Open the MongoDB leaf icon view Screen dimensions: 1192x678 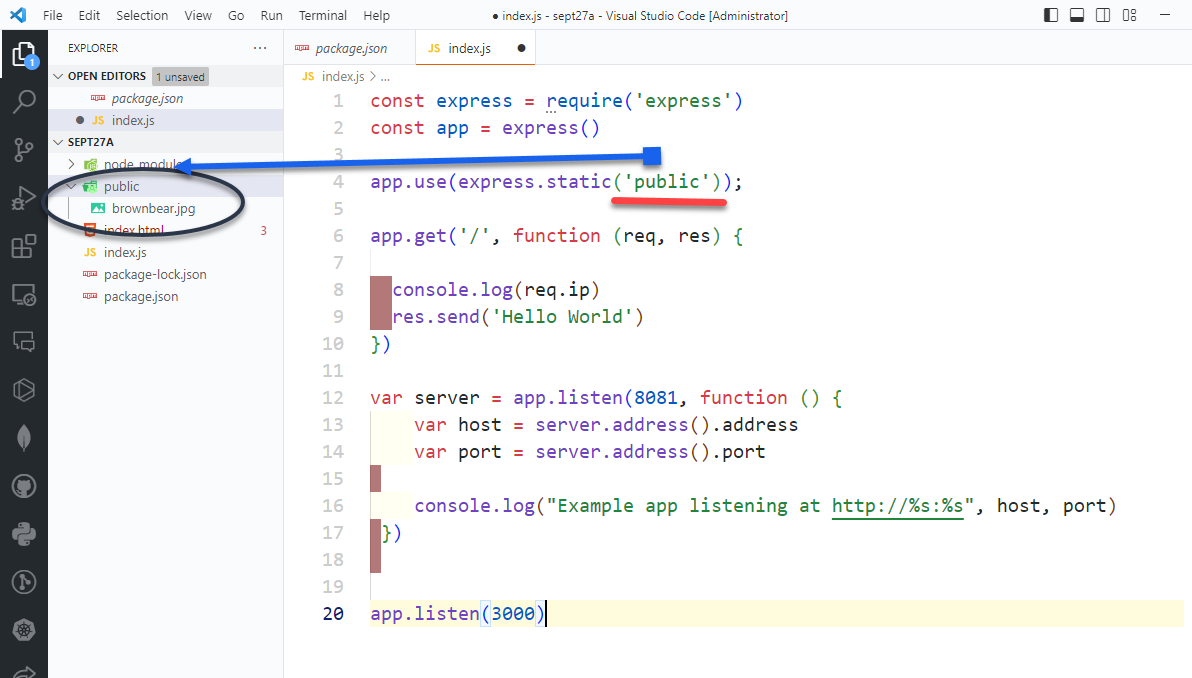tap(24, 438)
